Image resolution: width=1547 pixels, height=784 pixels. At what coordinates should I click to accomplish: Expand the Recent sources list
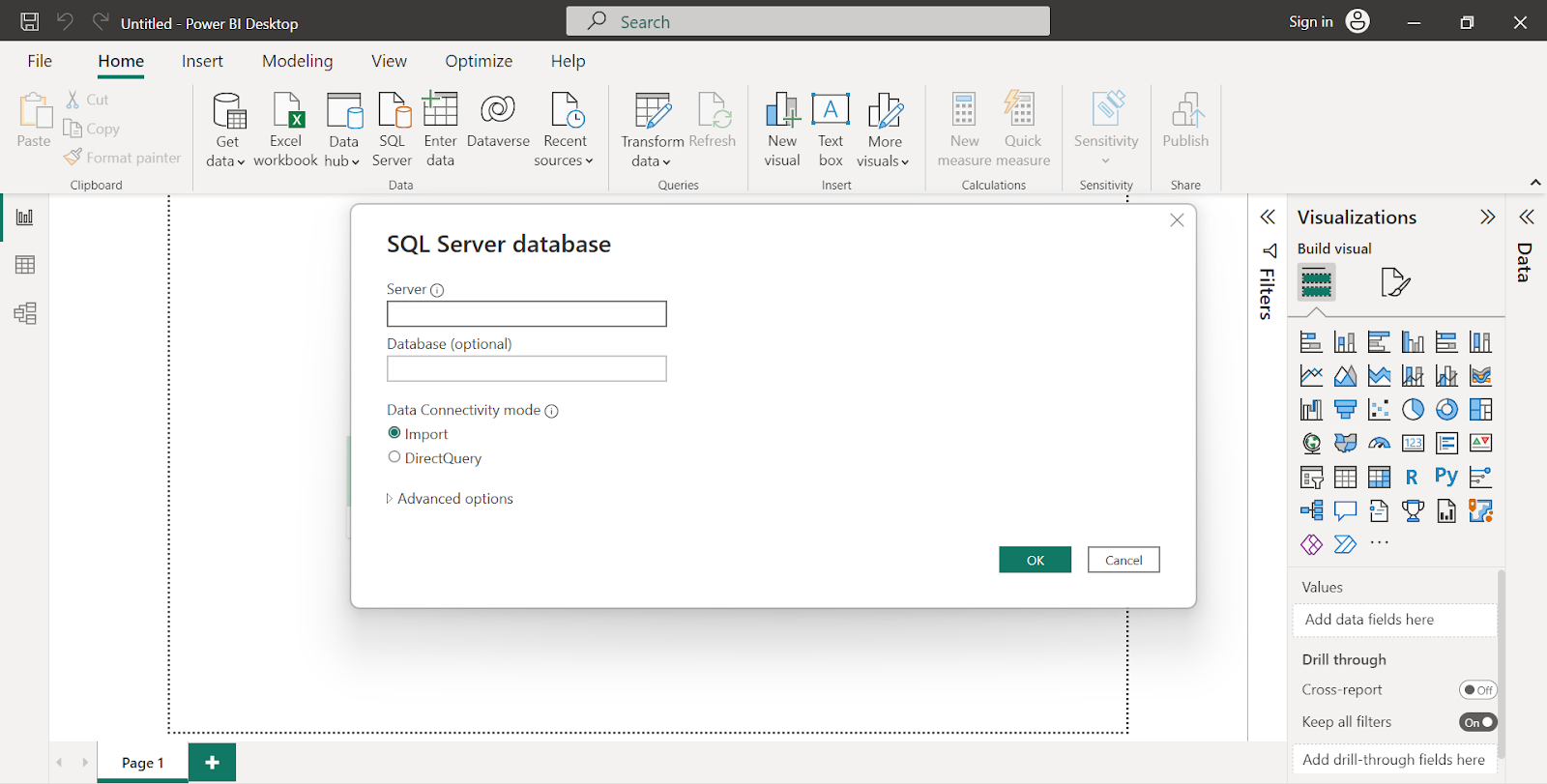[565, 130]
